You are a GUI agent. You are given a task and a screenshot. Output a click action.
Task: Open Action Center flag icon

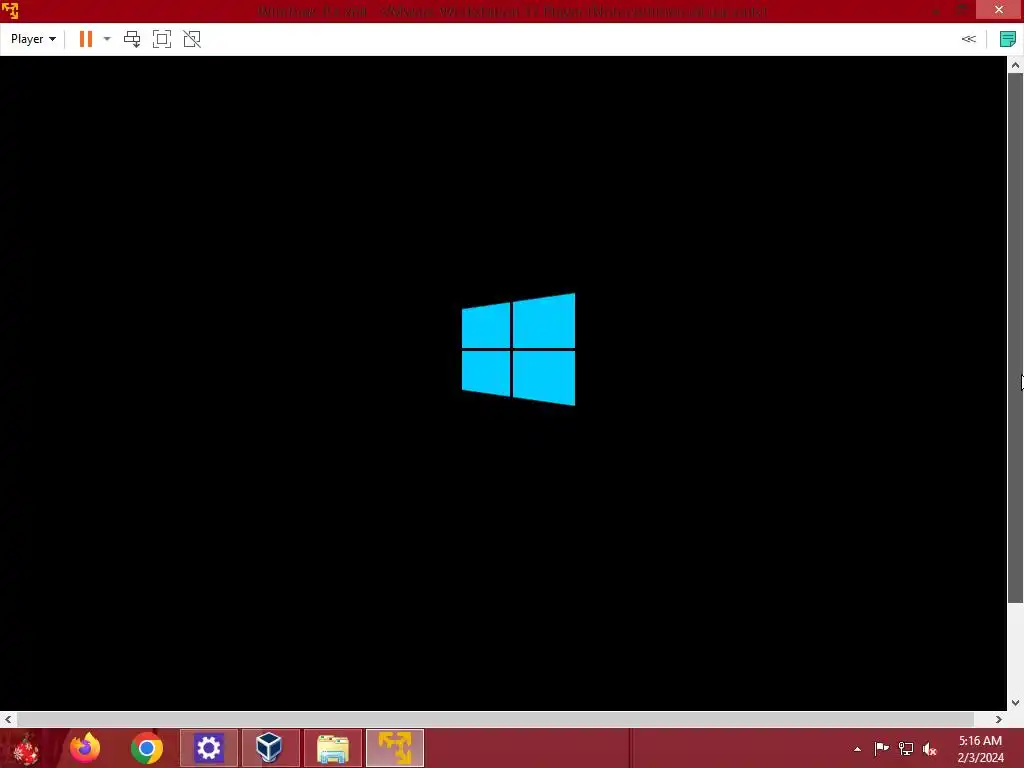click(882, 749)
